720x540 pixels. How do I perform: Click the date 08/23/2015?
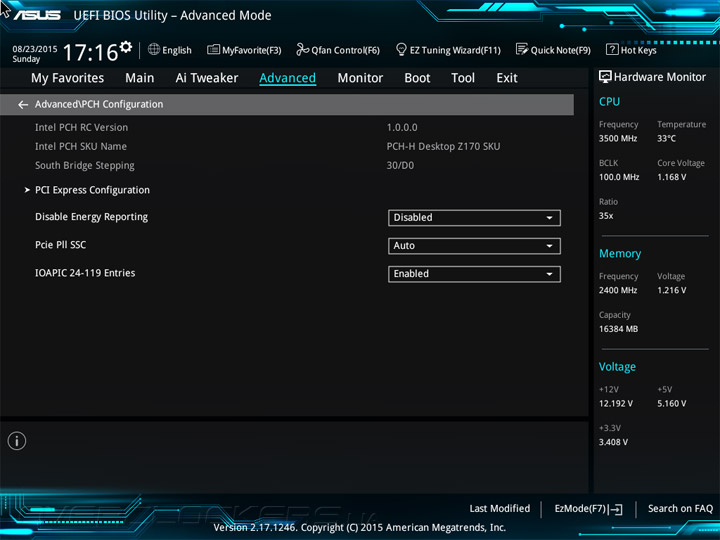pos(35,49)
